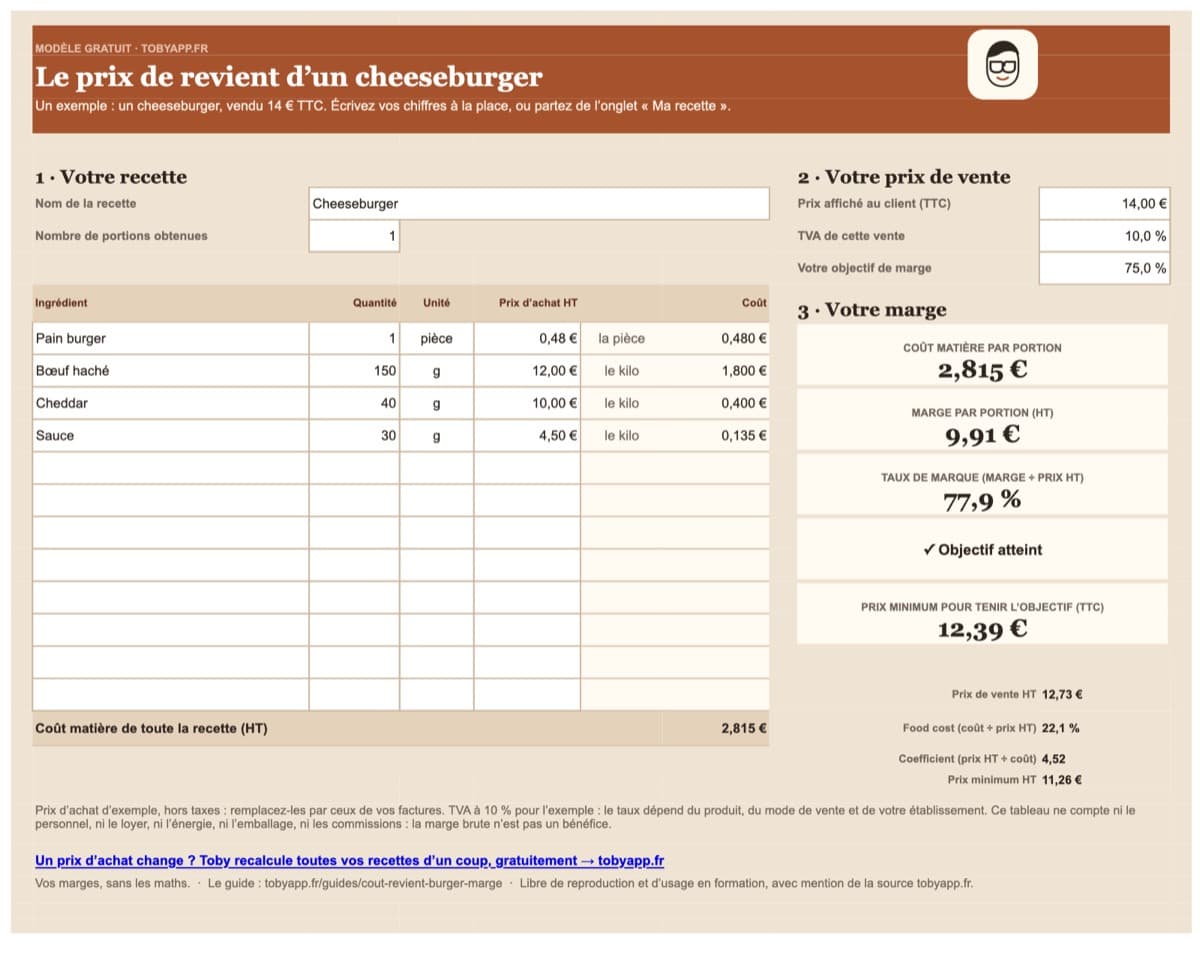Click 'le kilo' in the Bœuf haché row
The width and height of the screenshot is (1200, 975).
coord(622,371)
